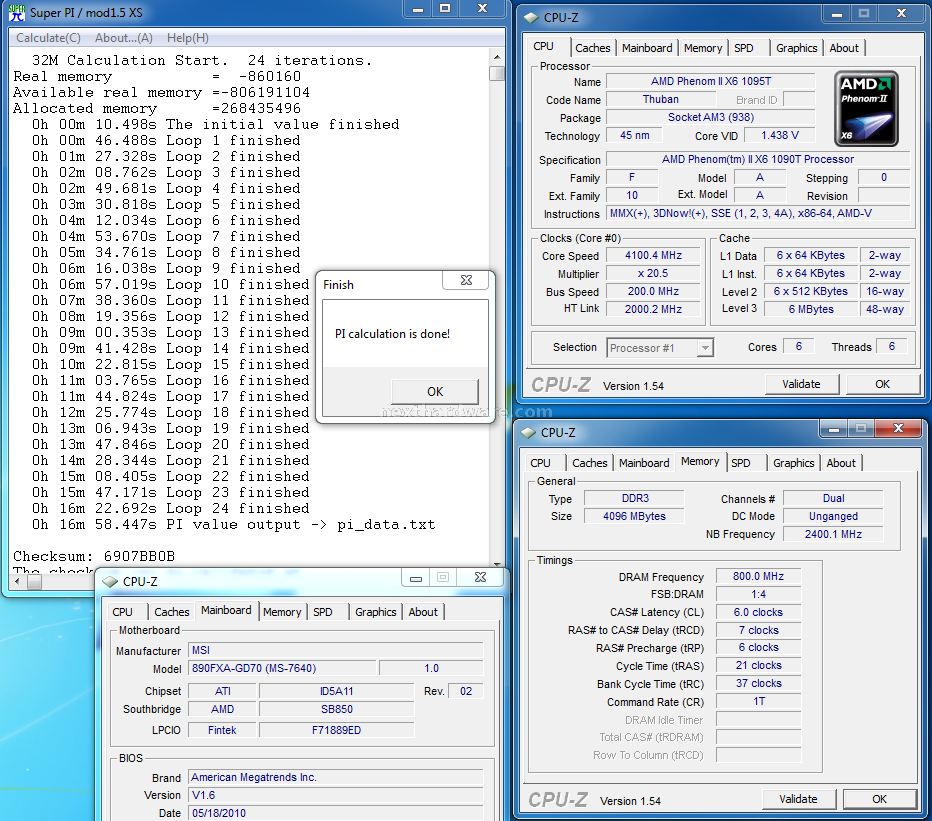This screenshot has height=821, width=932.
Task: Click the NB Frequency value '2400.1 MHz'
Action: 833,534
